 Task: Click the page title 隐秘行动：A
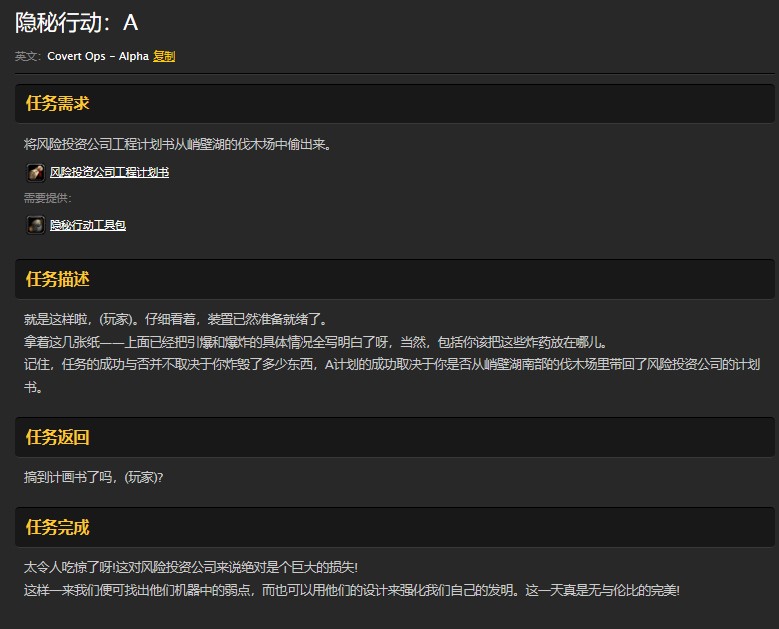click(77, 23)
